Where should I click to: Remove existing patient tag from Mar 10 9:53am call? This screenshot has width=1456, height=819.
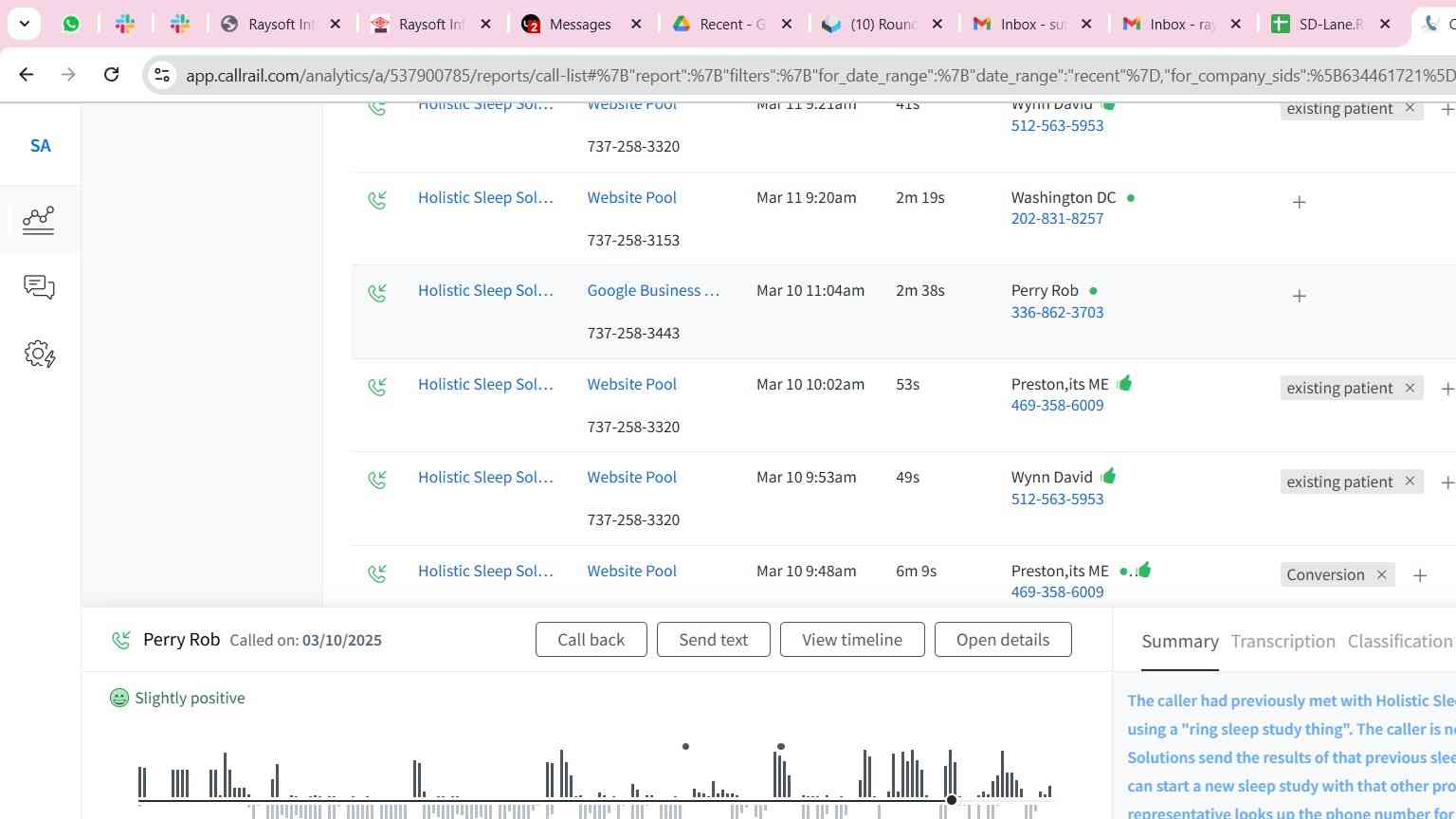click(x=1410, y=481)
